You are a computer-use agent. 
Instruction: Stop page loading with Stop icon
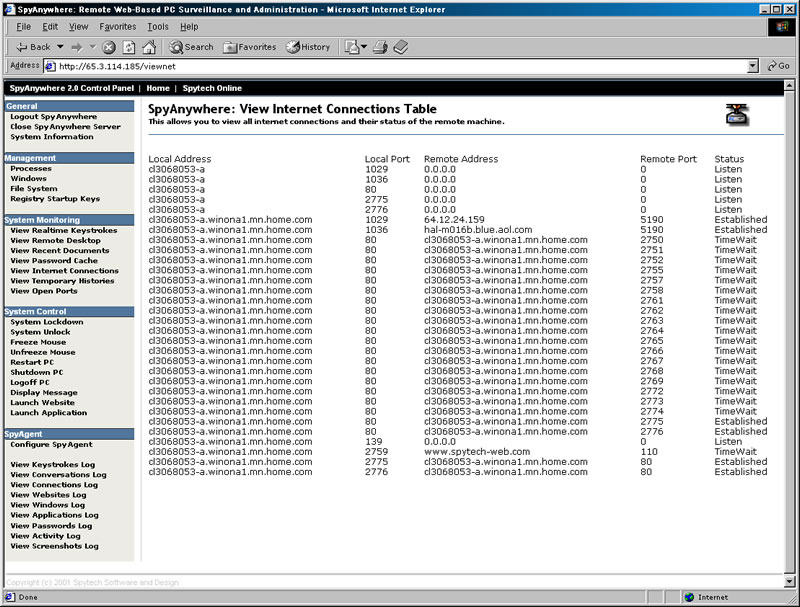pos(109,47)
